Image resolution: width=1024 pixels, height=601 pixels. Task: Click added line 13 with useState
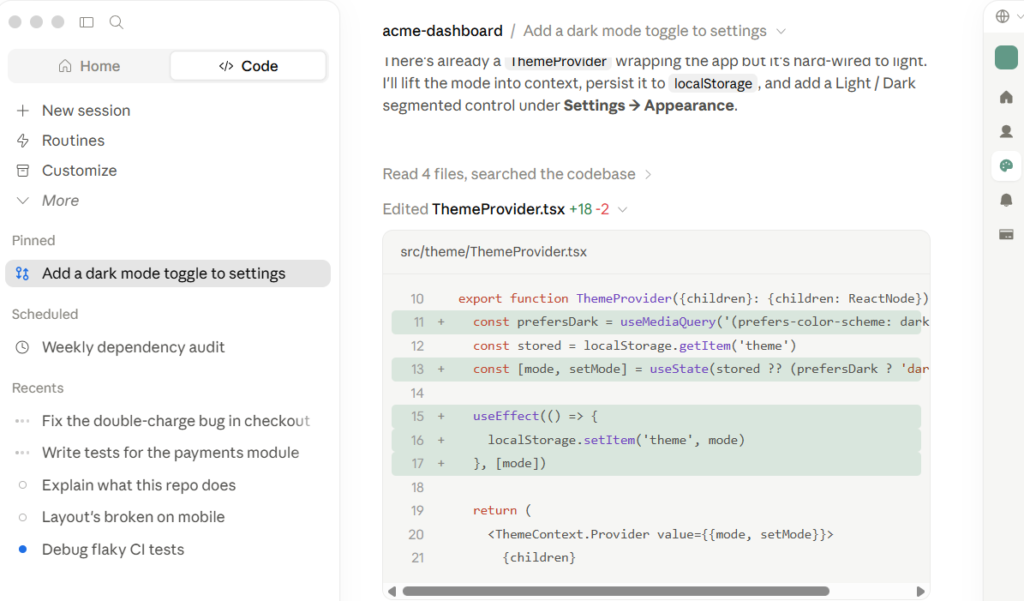(656, 369)
